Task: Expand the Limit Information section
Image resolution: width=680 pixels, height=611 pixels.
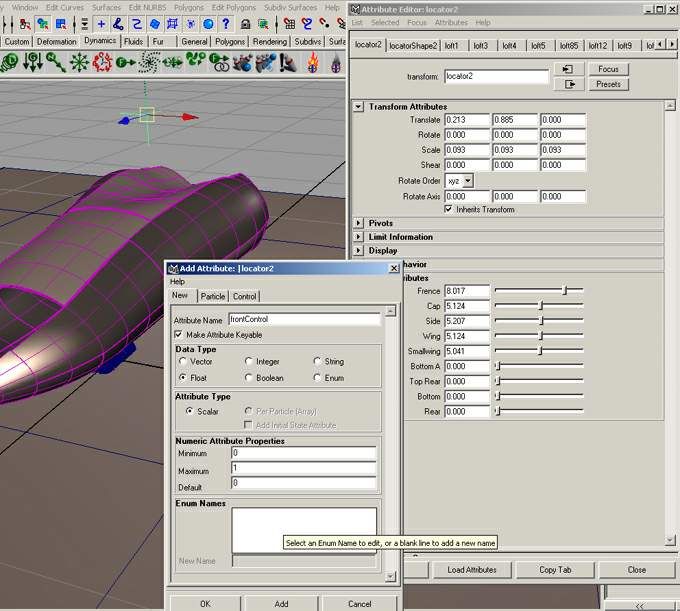Action: [358, 237]
